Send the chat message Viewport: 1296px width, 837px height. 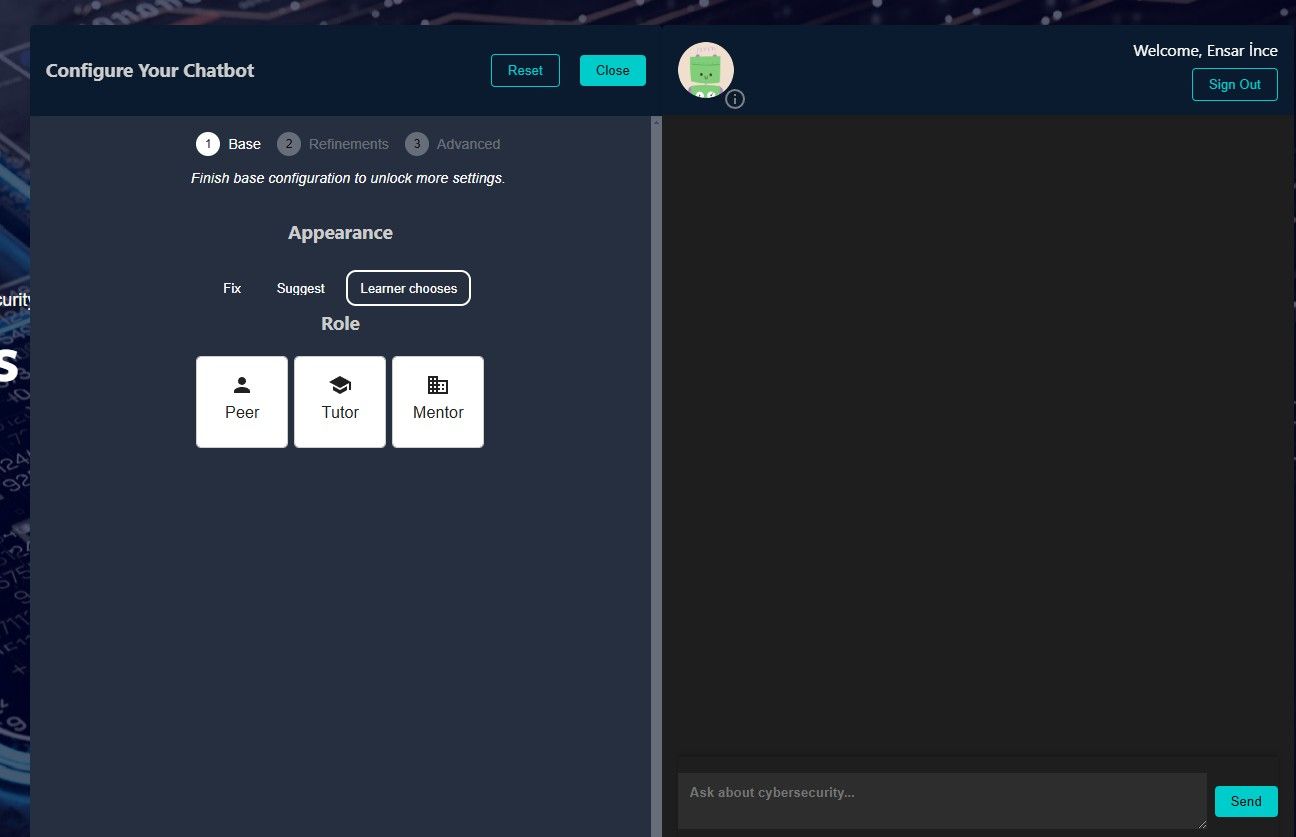(x=1246, y=801)
